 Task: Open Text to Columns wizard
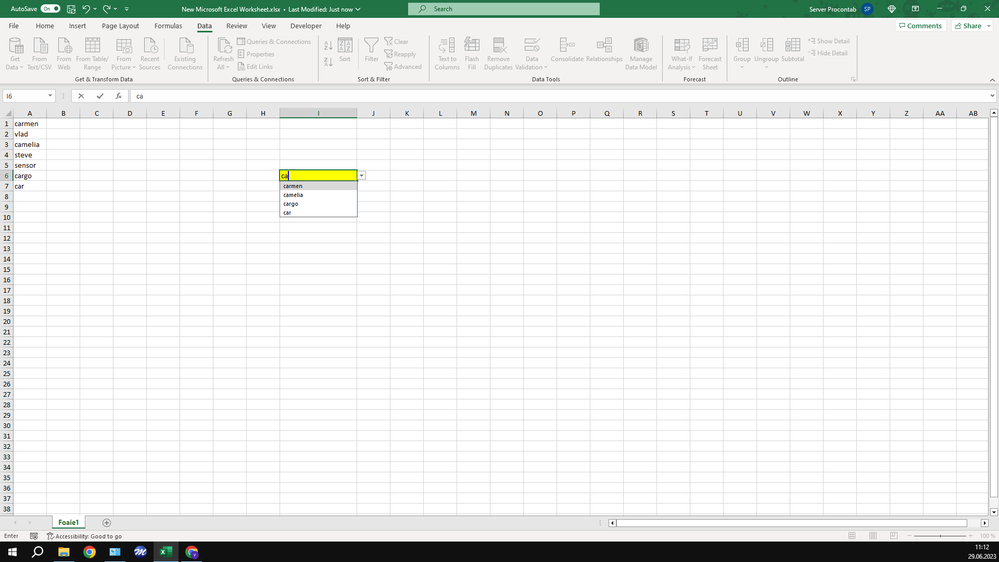click(x=447, y=54)
